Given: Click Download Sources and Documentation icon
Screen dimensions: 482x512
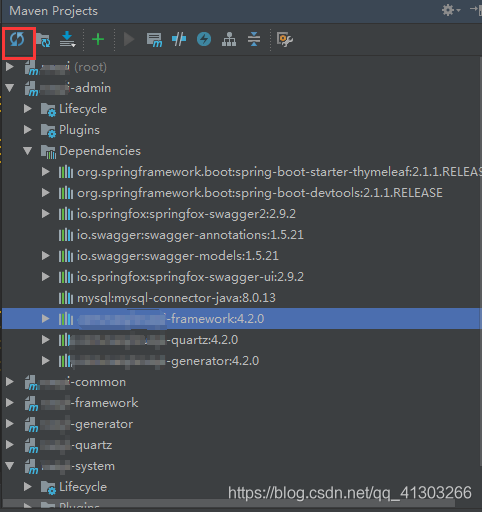Looking at the screenshot, I should tap(68, 39).
